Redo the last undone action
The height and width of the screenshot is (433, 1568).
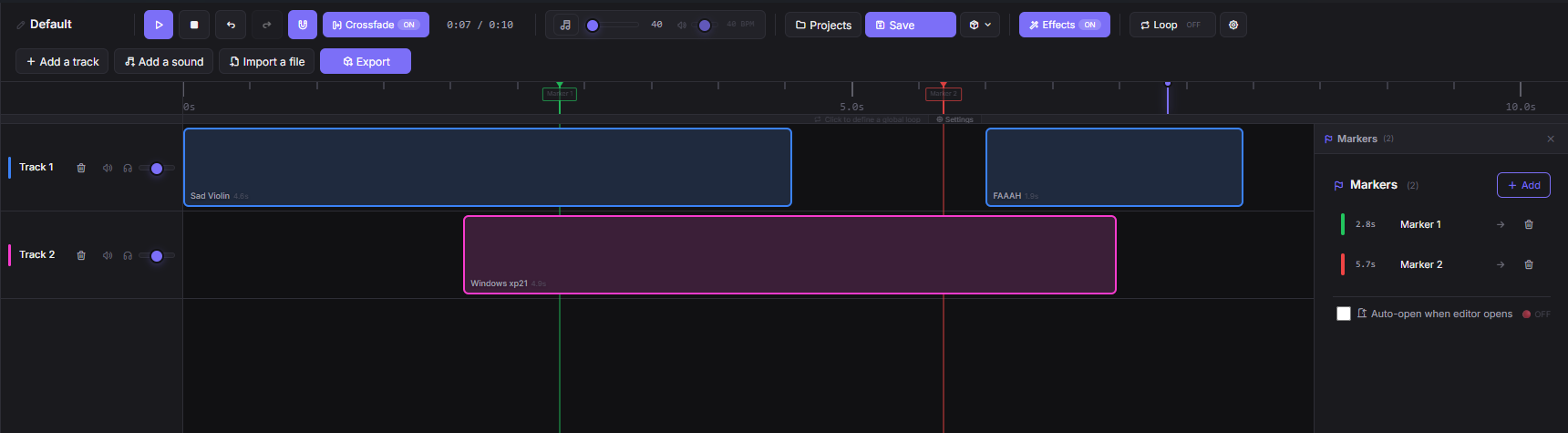coord(266,25)
